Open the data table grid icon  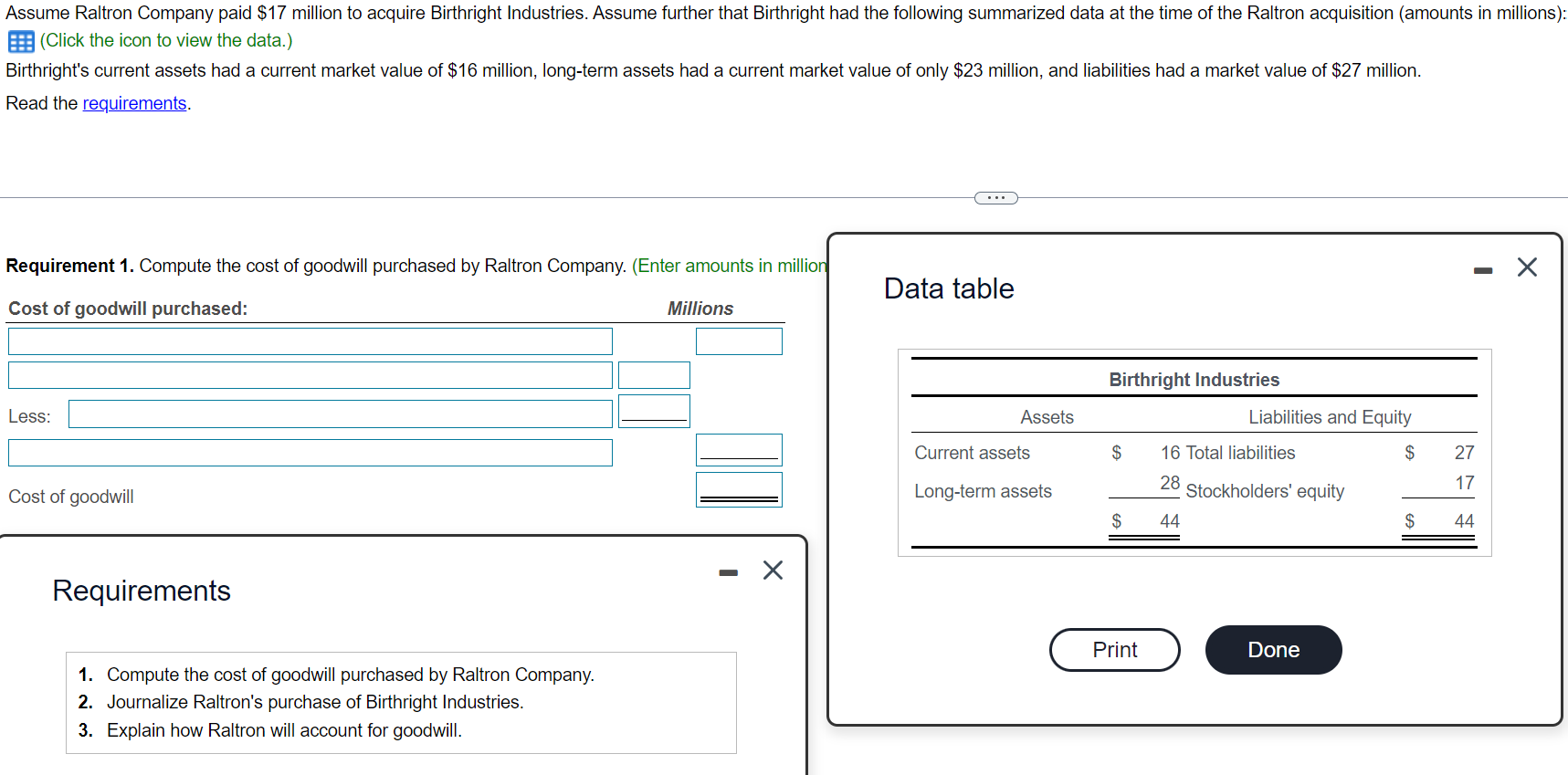[20, 41]
